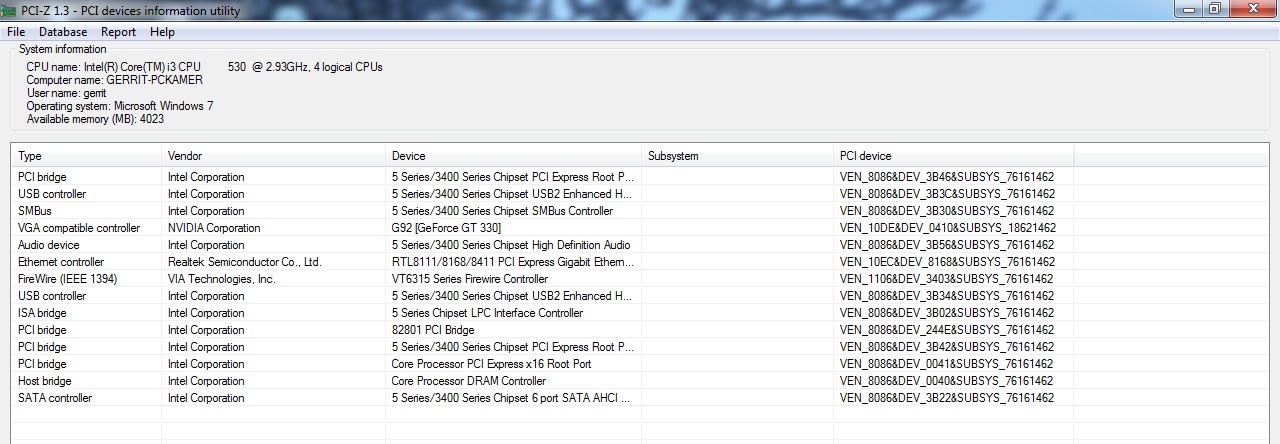Click the User name gerrit line
Screen dimensions: 1280x444
(66, 93)
